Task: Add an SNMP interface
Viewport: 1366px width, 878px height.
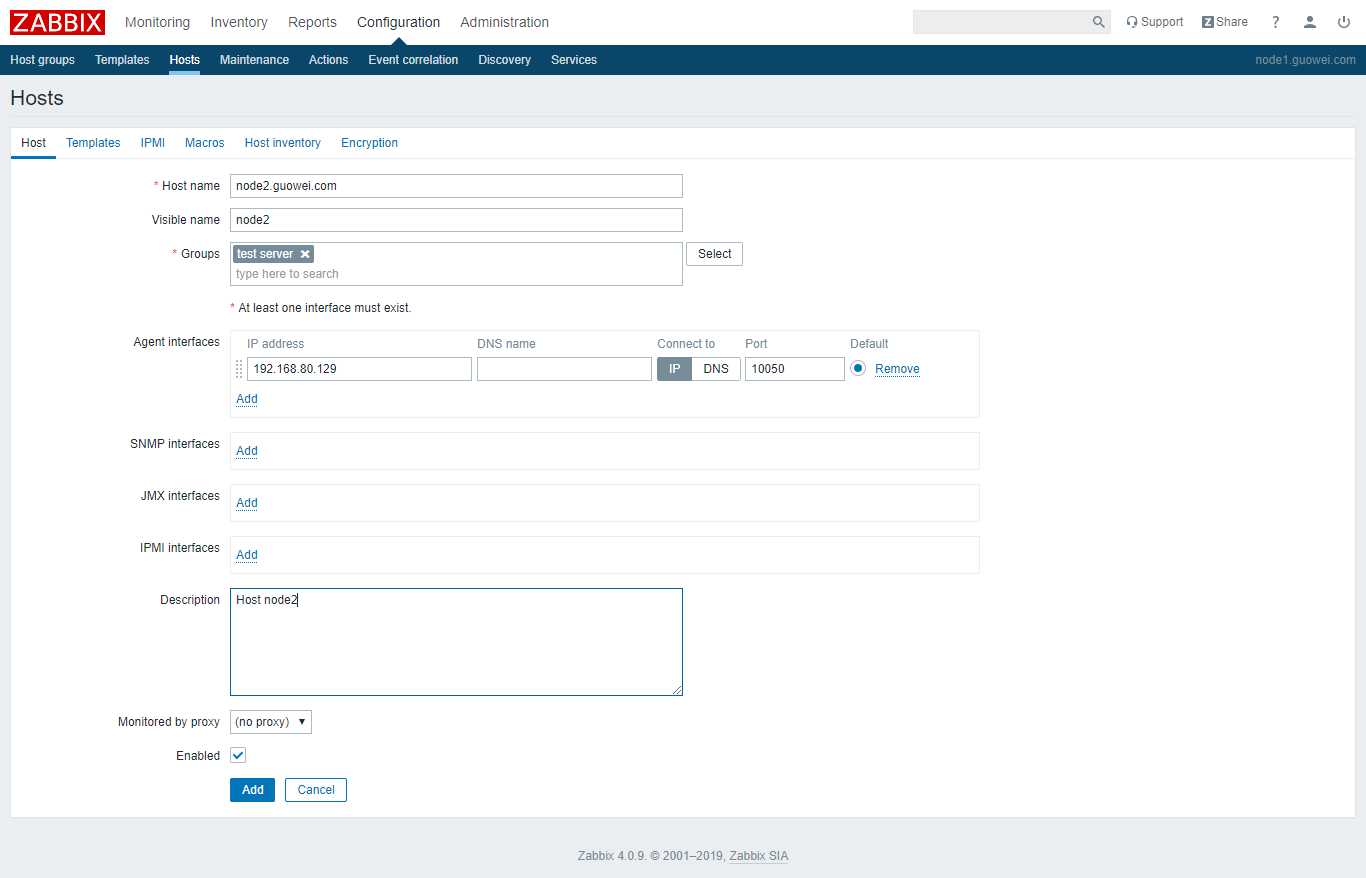Action: 247,451
